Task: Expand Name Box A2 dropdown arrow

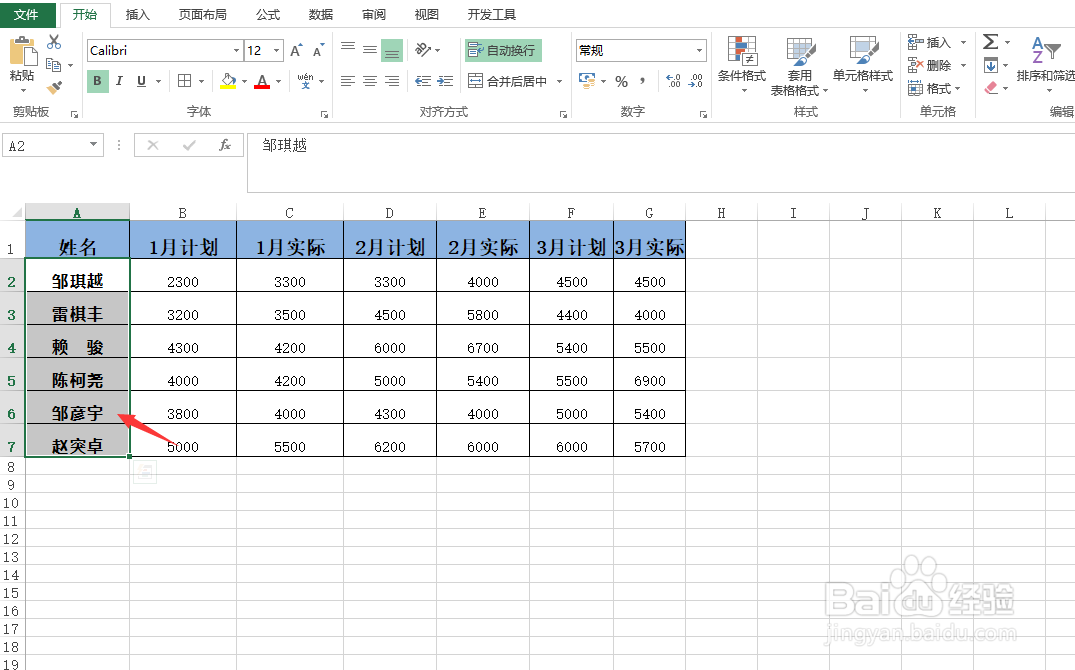Action: (x=93, y=145)
